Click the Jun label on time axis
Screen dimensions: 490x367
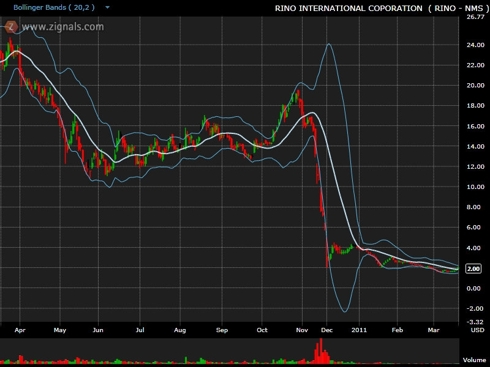point(98,330)
